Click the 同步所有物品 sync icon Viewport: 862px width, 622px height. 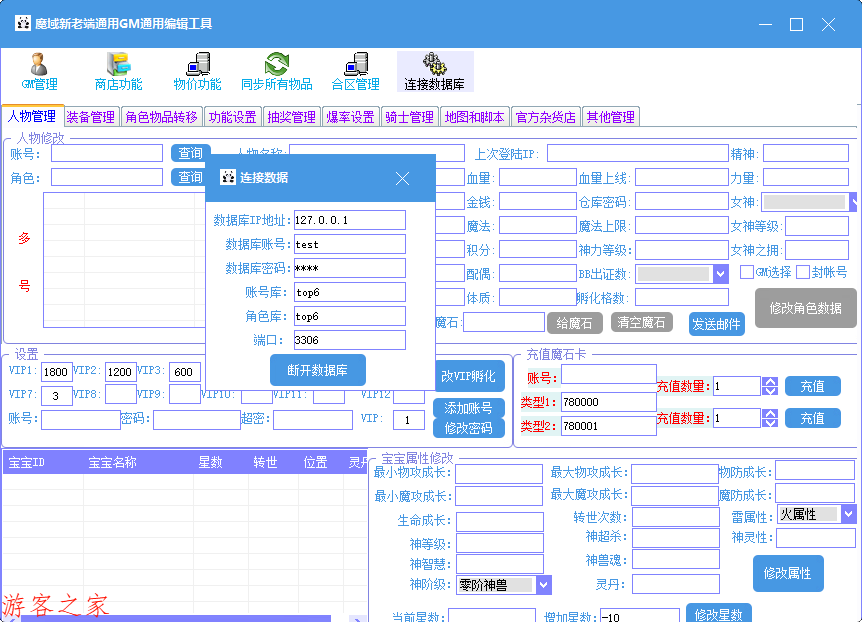point(276,71)
